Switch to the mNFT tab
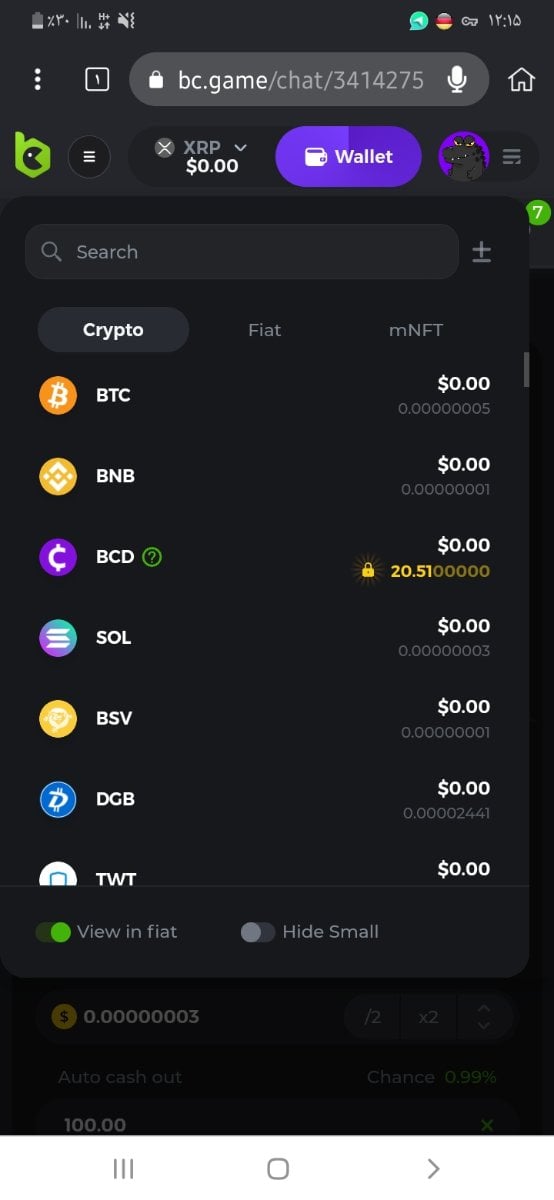This screenshot has width=554, height=1200. coord(416,330)
